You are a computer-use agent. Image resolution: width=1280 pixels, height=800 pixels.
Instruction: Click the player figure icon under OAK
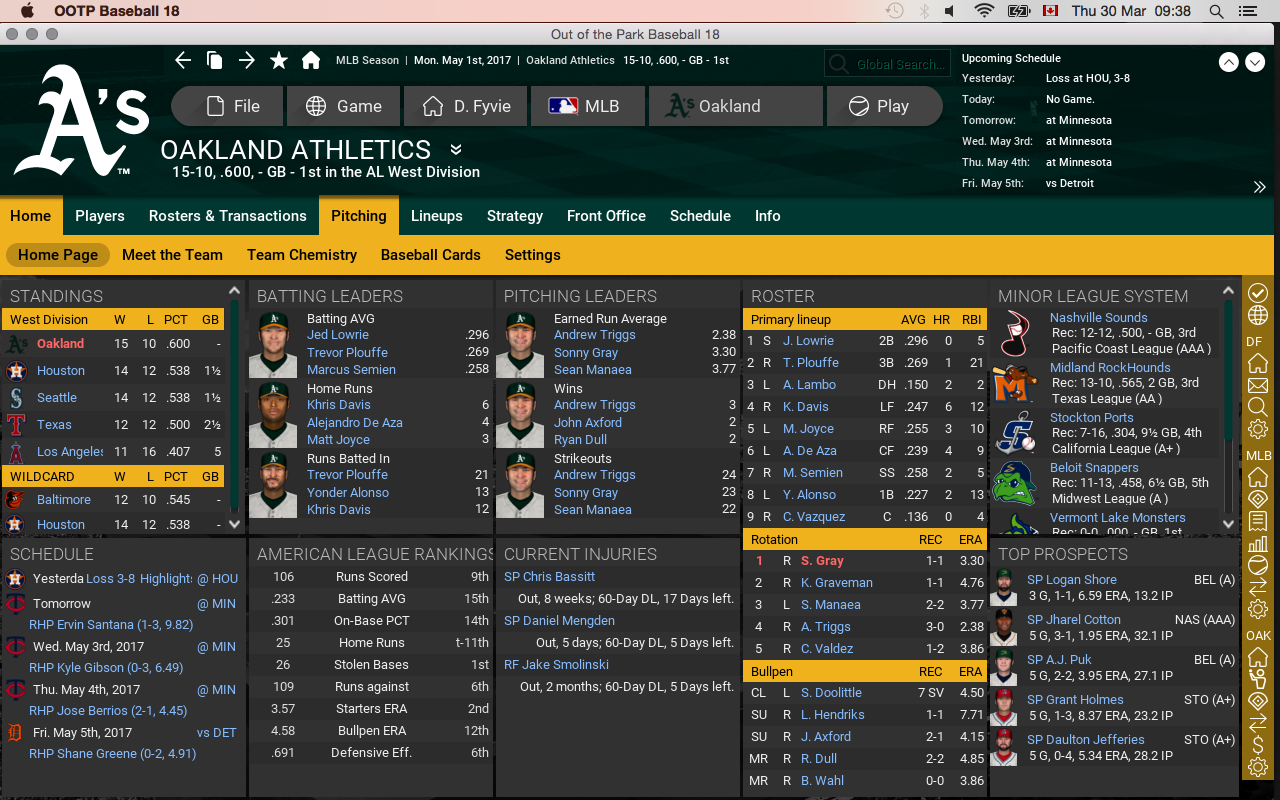click(x=1258, y=679)
